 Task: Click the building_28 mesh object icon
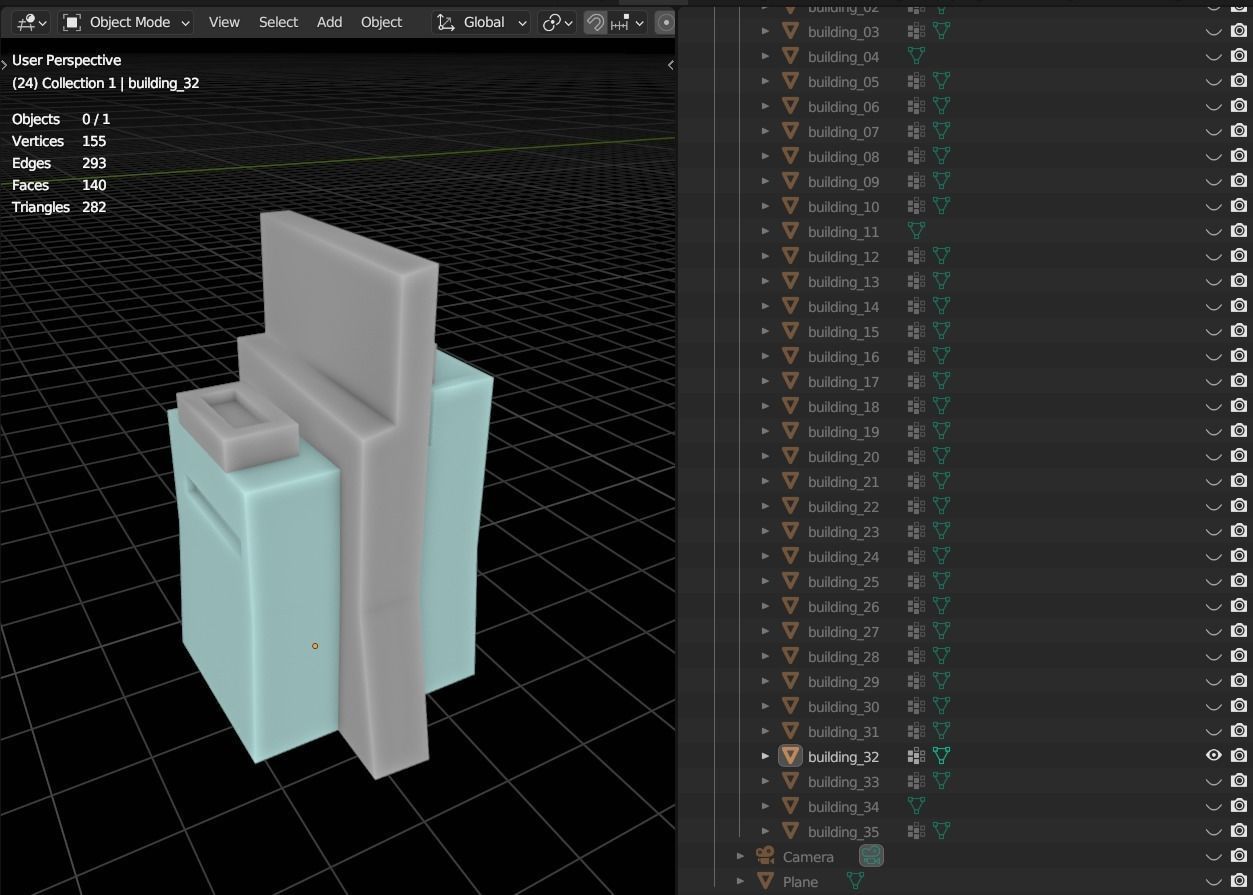(x=791, y=656)
